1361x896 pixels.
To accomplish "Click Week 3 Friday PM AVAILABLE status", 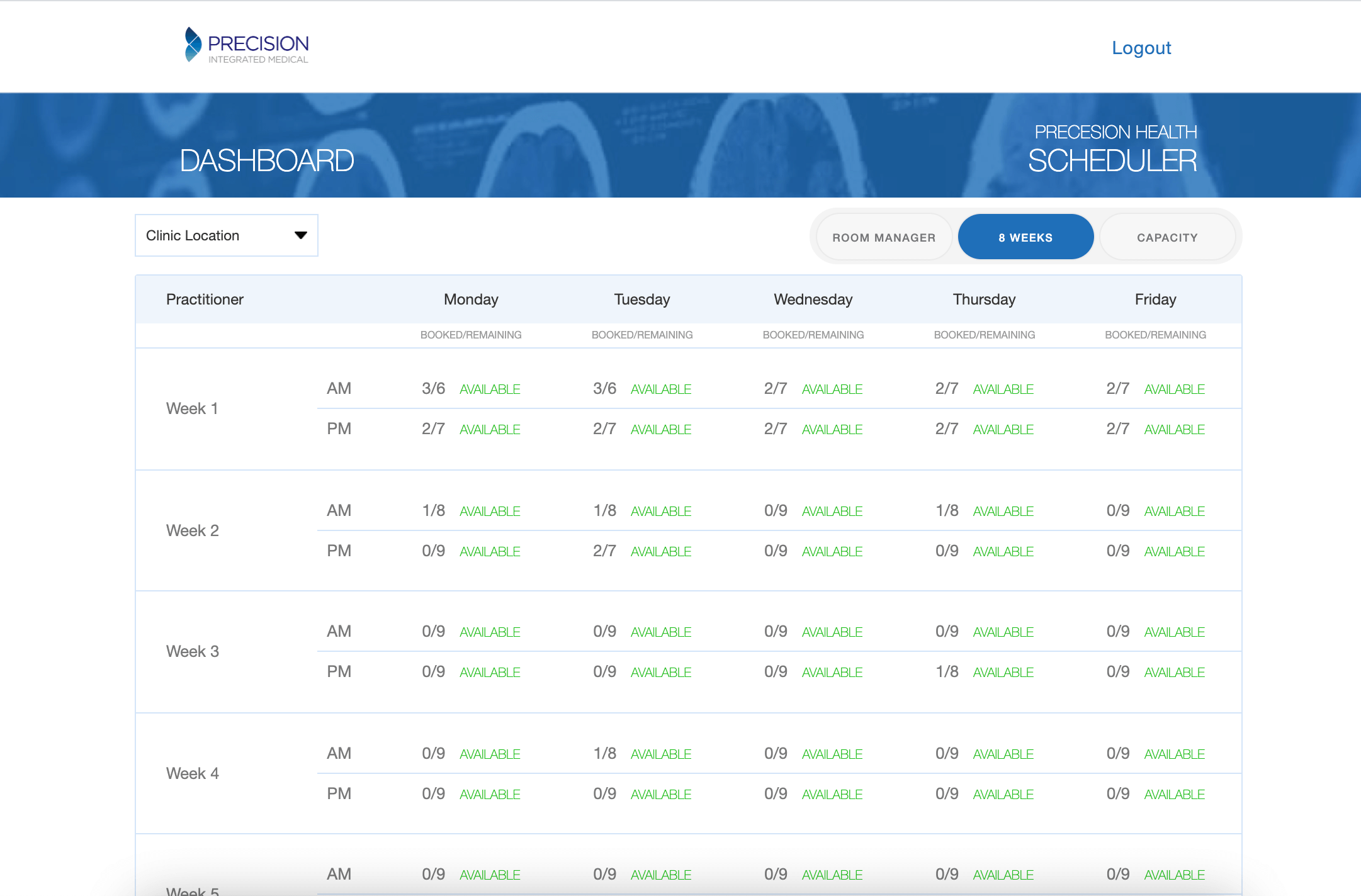I will [1175, 673].
